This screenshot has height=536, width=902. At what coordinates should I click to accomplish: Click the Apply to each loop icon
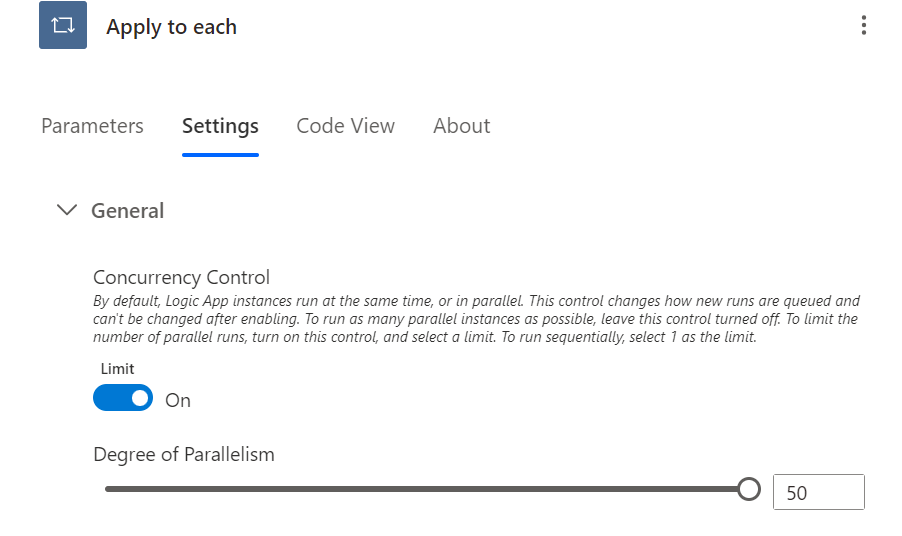pos(63,26)
